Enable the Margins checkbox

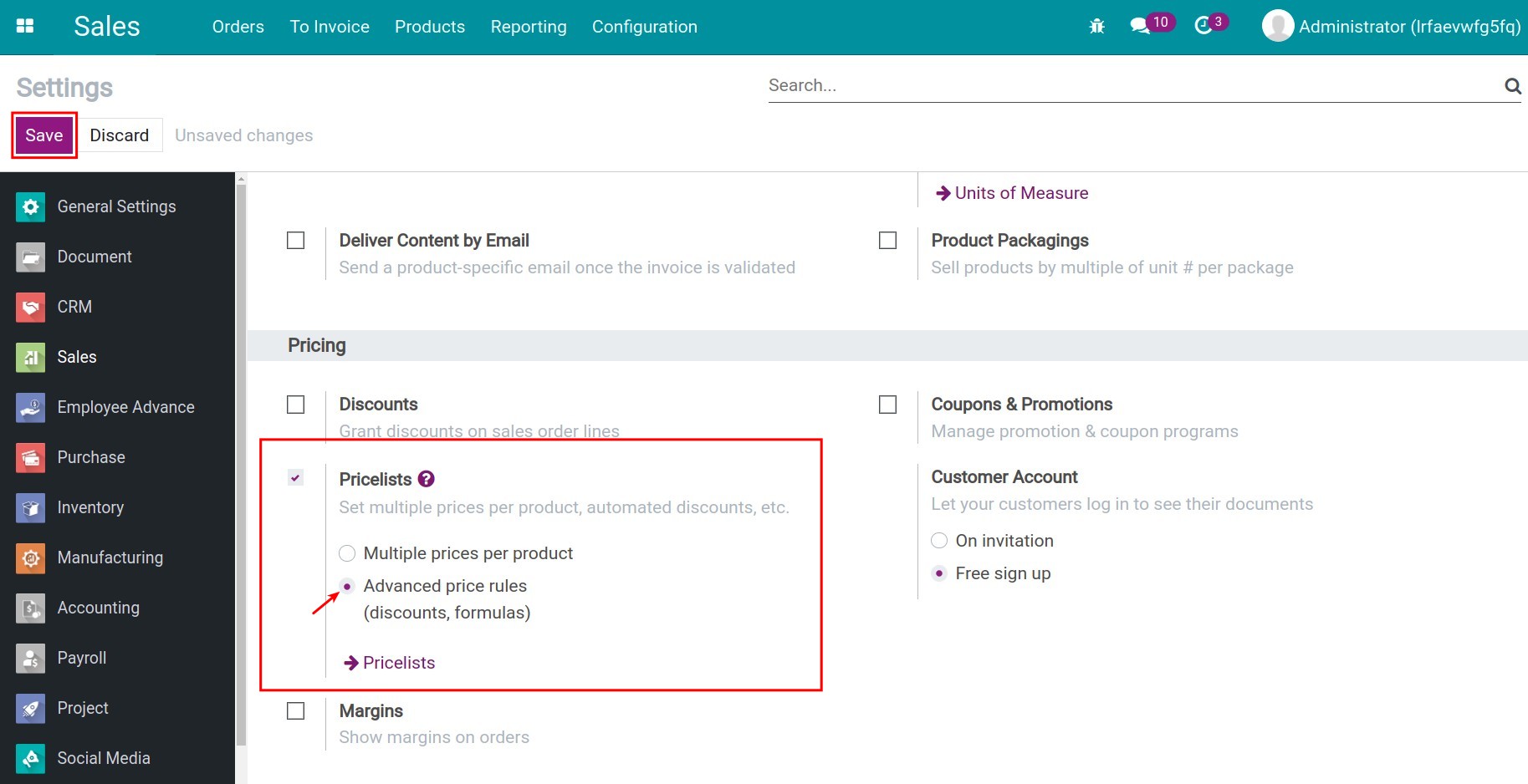[295, 710]
